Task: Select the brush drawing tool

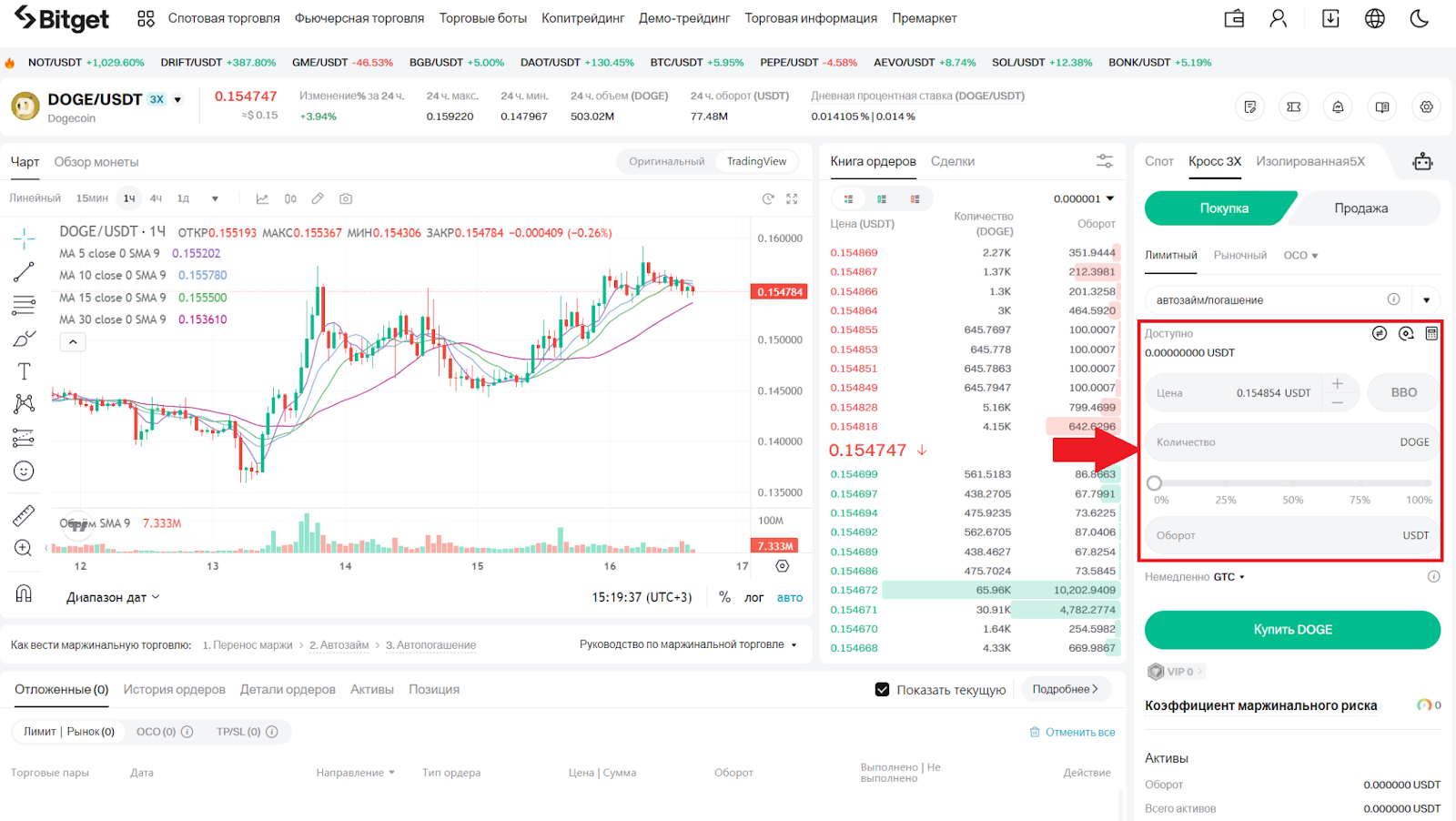Action: click(x=25, y=339)
